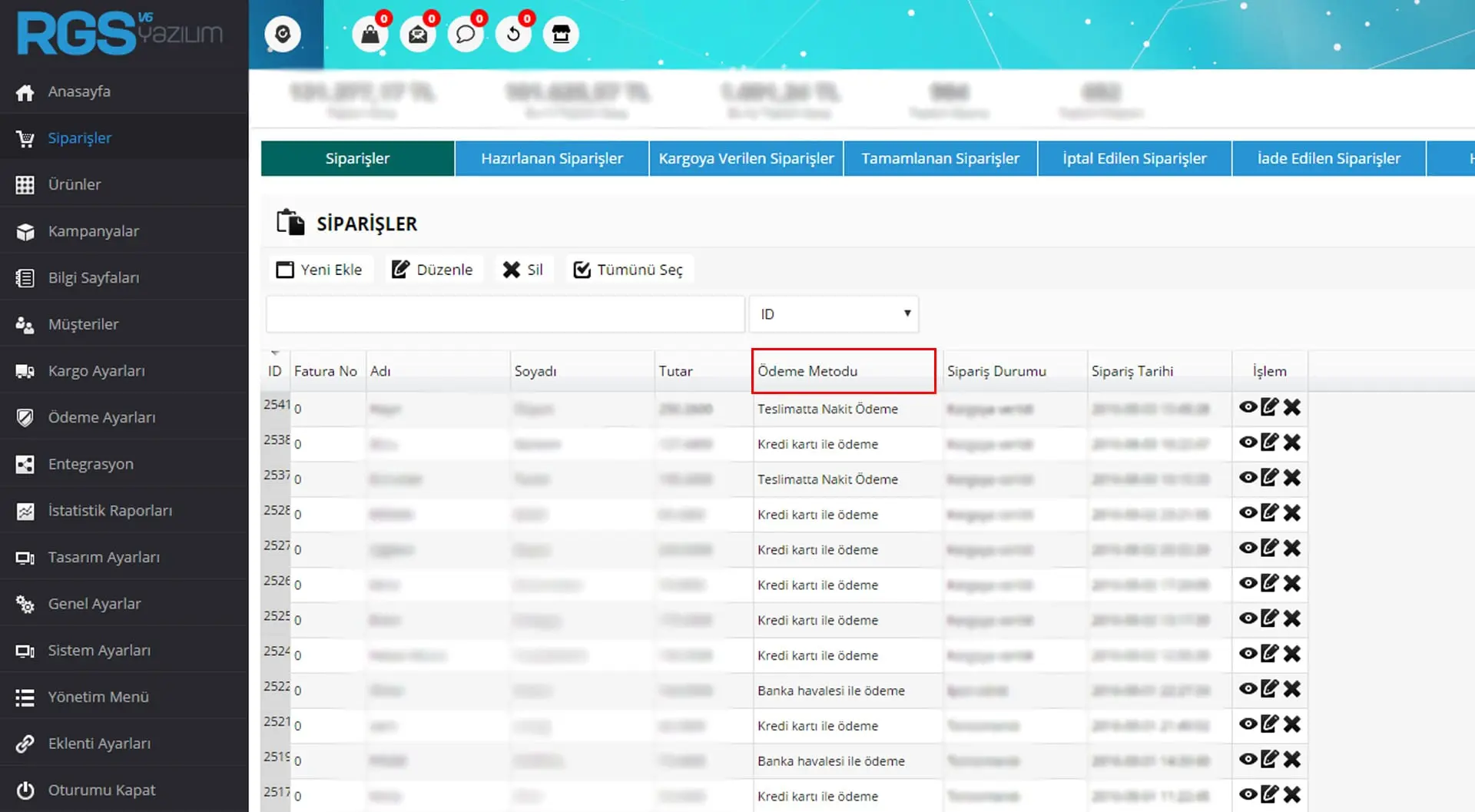Click the dashboard gauge icon at top left
This screenshot has height=812, width=1475.
283,35
